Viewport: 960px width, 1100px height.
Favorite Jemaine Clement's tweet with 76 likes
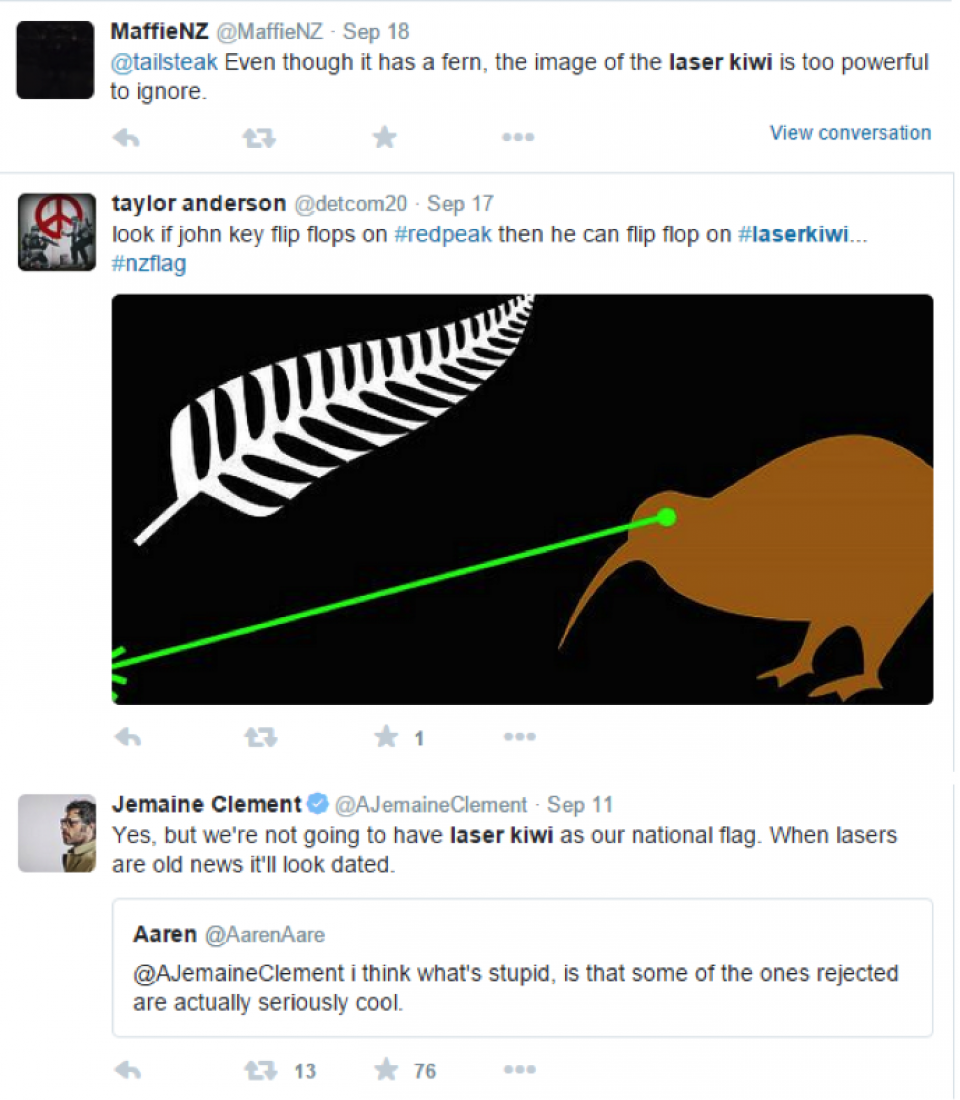click(x=386, y=1071)
